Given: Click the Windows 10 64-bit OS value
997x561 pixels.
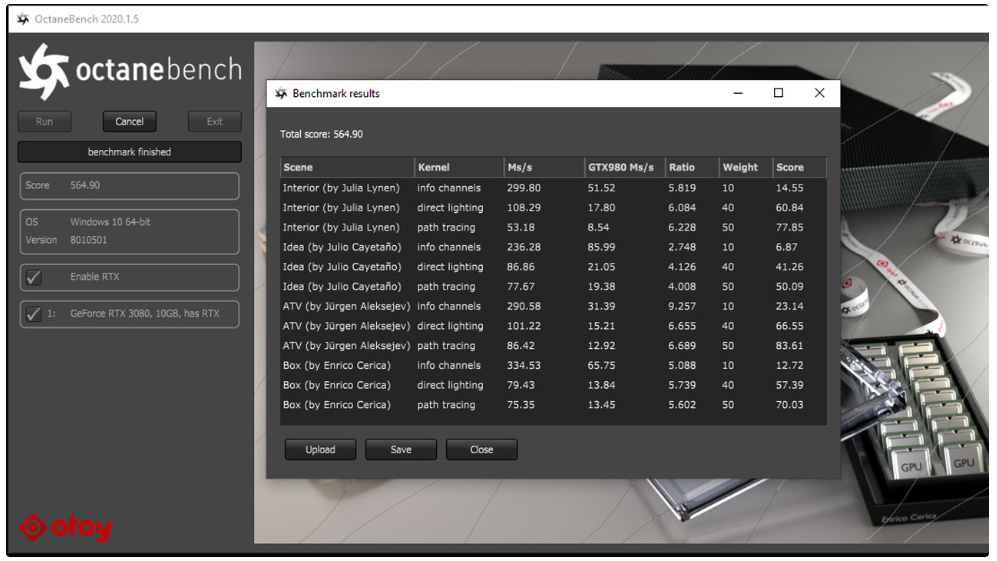Looking at the screenshot, I should pyautogui.click(x=110, y=222).
